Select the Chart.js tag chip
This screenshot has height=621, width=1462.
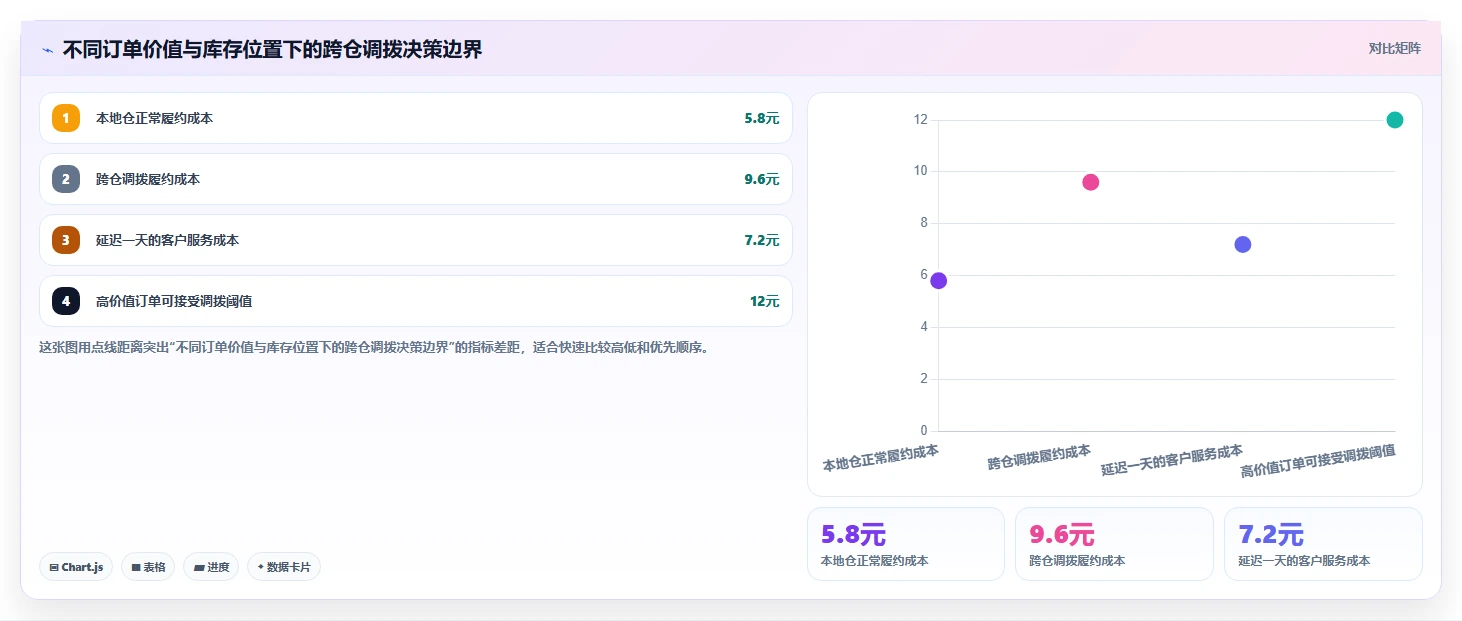[76, 567]
